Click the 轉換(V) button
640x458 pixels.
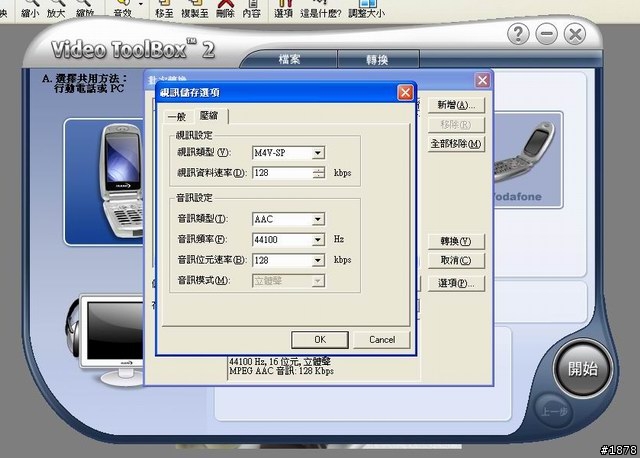(456, 241)
